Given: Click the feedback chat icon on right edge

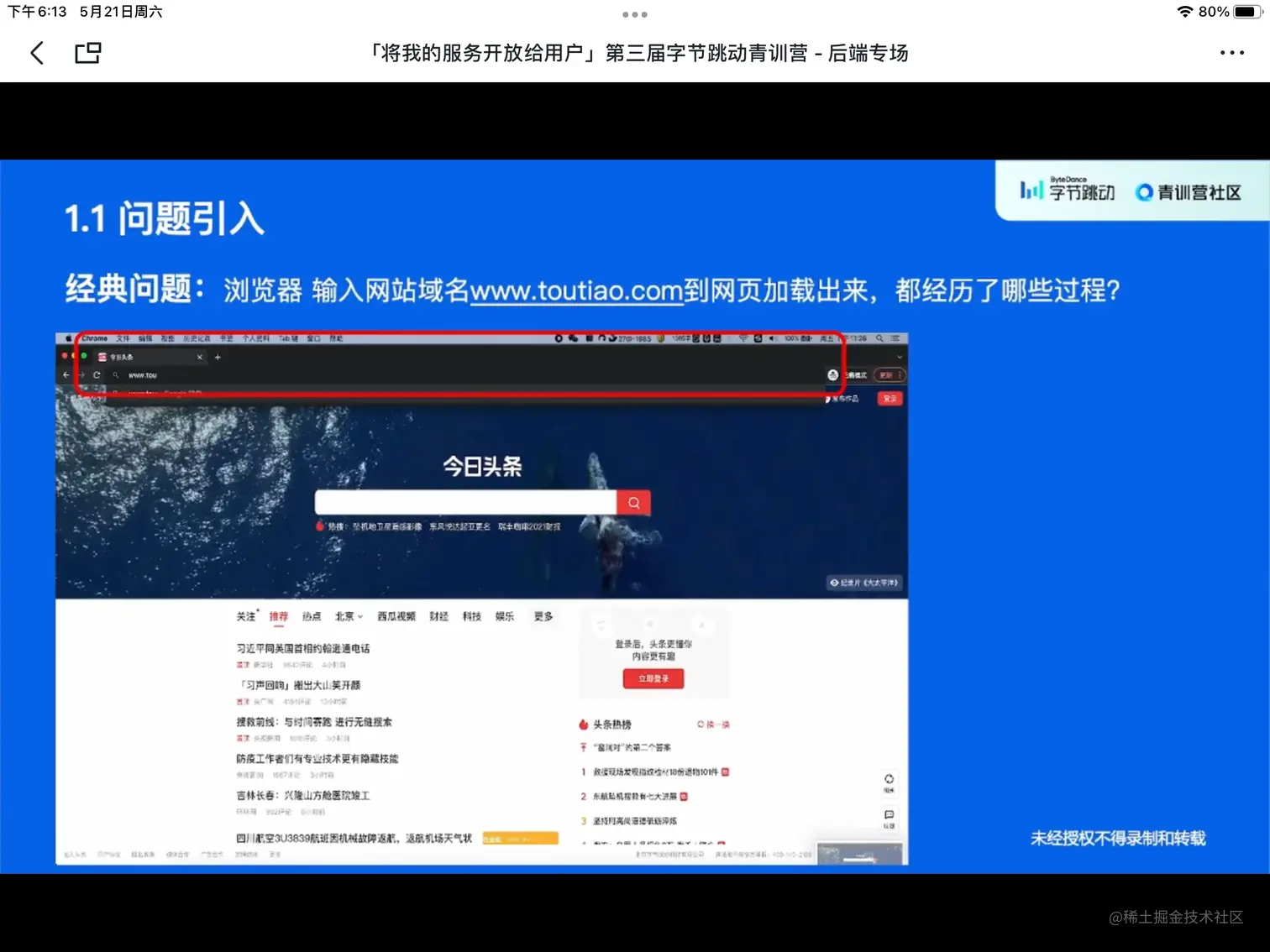Looking at the screenshot, I should click(889, 819).
